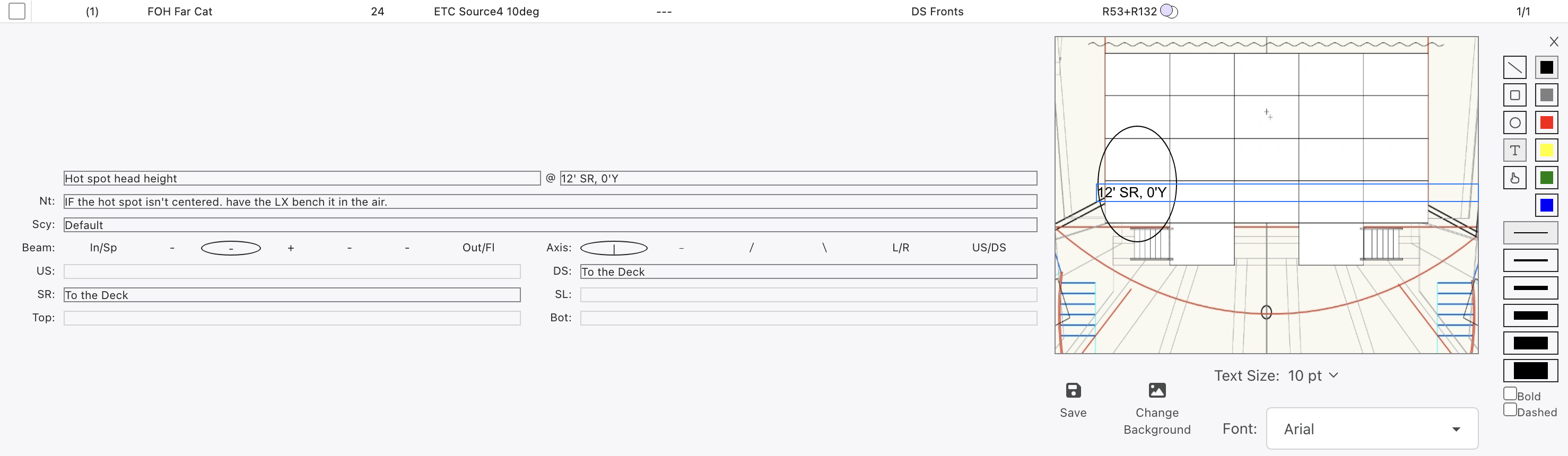Choose the hand pointer tool
This screenshot has height=456, width=1568.
pyautogui.click(x=1514, y=178)
